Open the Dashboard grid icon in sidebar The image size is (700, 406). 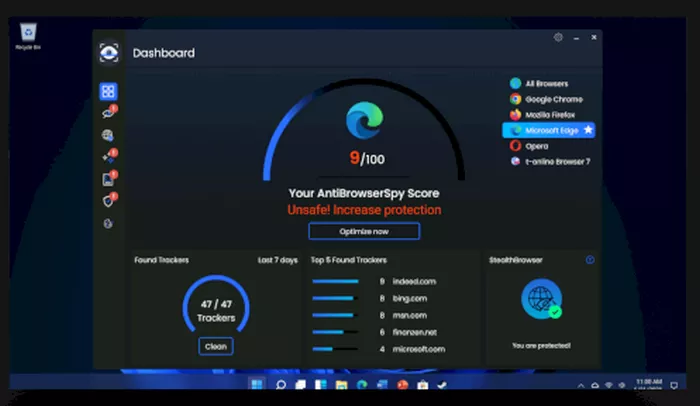pyautogui.click(x=108, y=92)
